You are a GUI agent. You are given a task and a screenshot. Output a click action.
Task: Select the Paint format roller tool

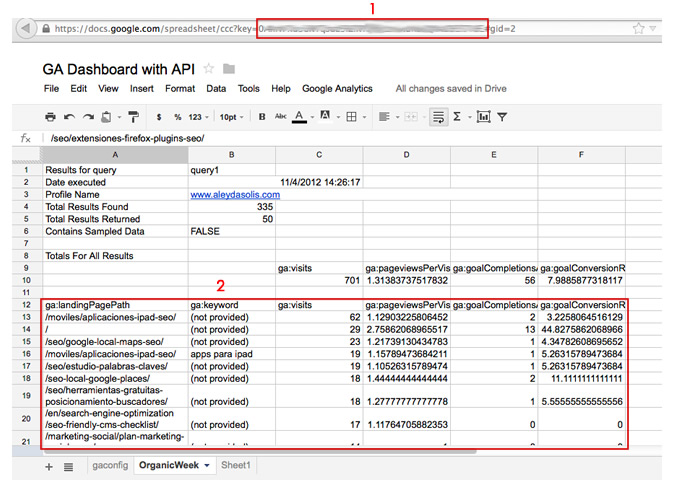tap(134, 117)
